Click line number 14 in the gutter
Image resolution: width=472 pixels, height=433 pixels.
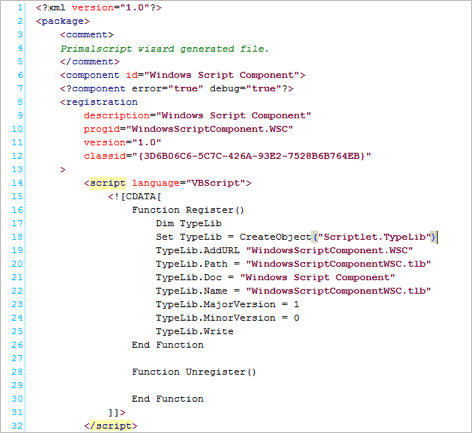coord(17,183)
